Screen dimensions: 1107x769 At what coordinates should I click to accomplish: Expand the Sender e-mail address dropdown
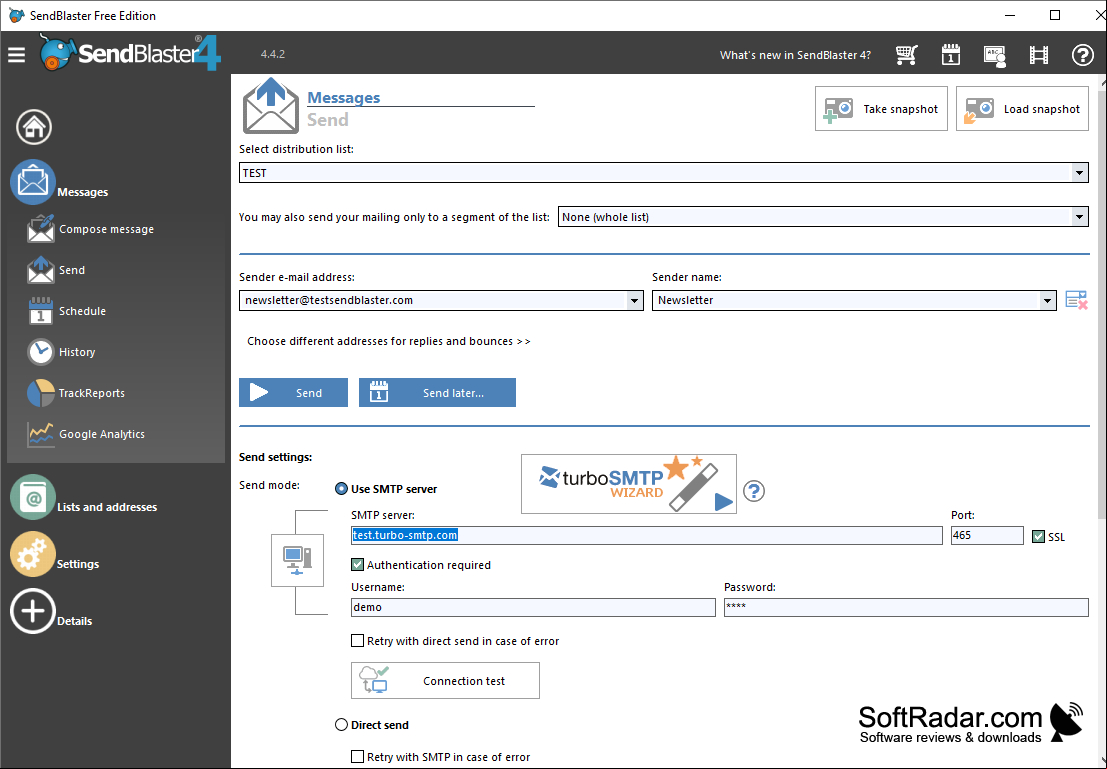634,300
